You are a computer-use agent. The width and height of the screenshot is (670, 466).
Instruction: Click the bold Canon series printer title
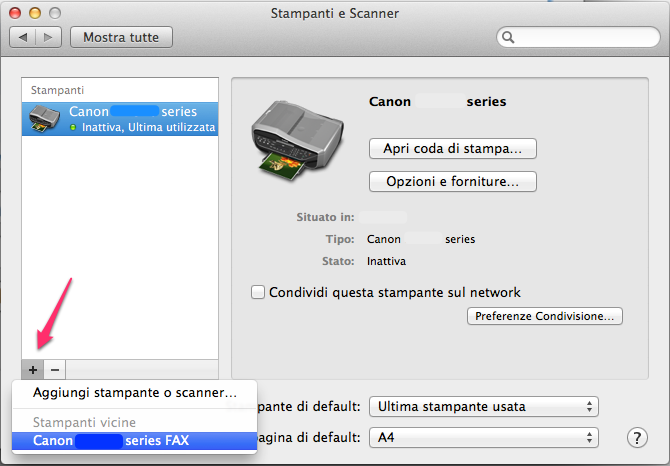[x=438, y=102]
